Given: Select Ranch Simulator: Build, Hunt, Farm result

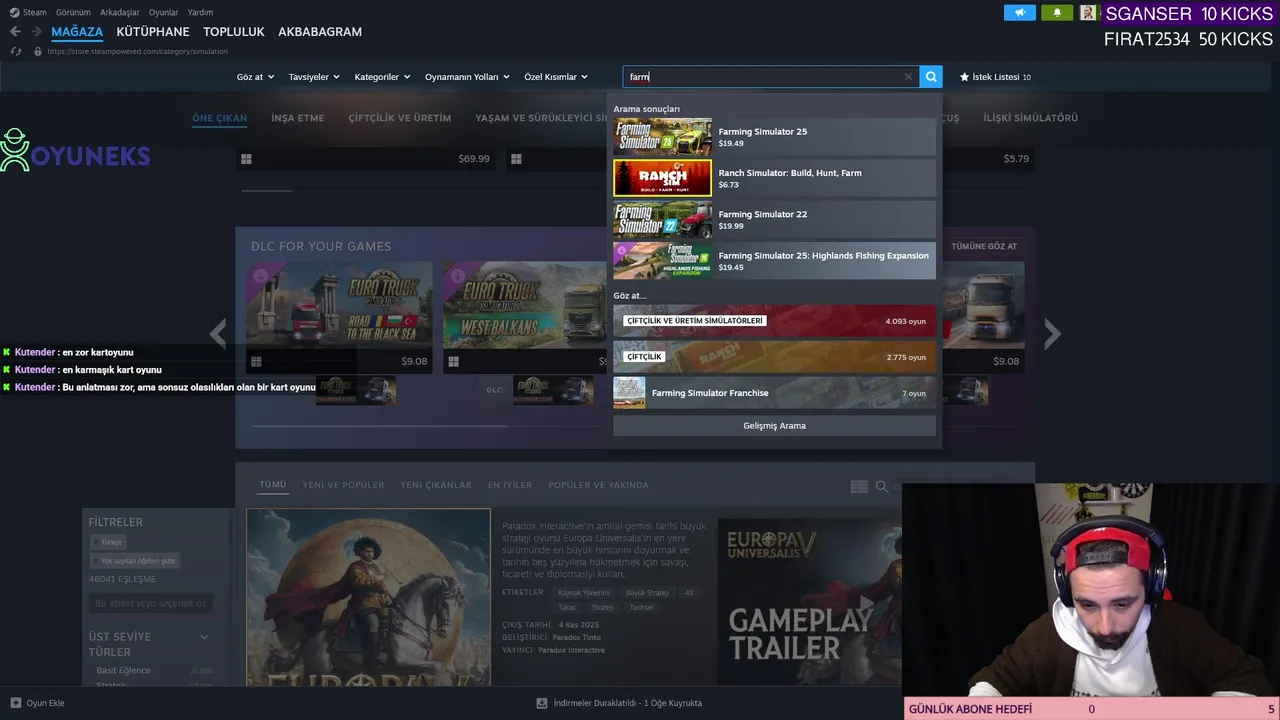Looking at the screenshot, I should tap(775, 178).
